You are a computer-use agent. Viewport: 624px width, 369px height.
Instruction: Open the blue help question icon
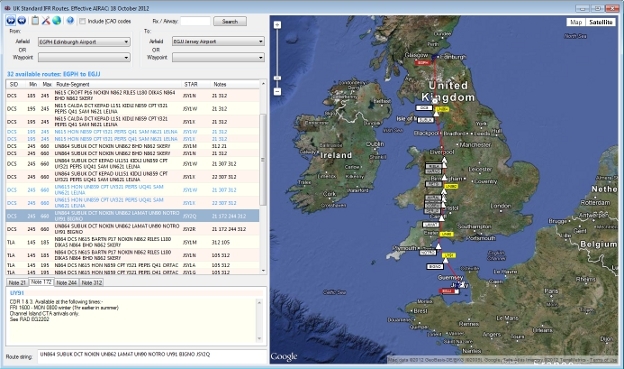tap(70, 20)
